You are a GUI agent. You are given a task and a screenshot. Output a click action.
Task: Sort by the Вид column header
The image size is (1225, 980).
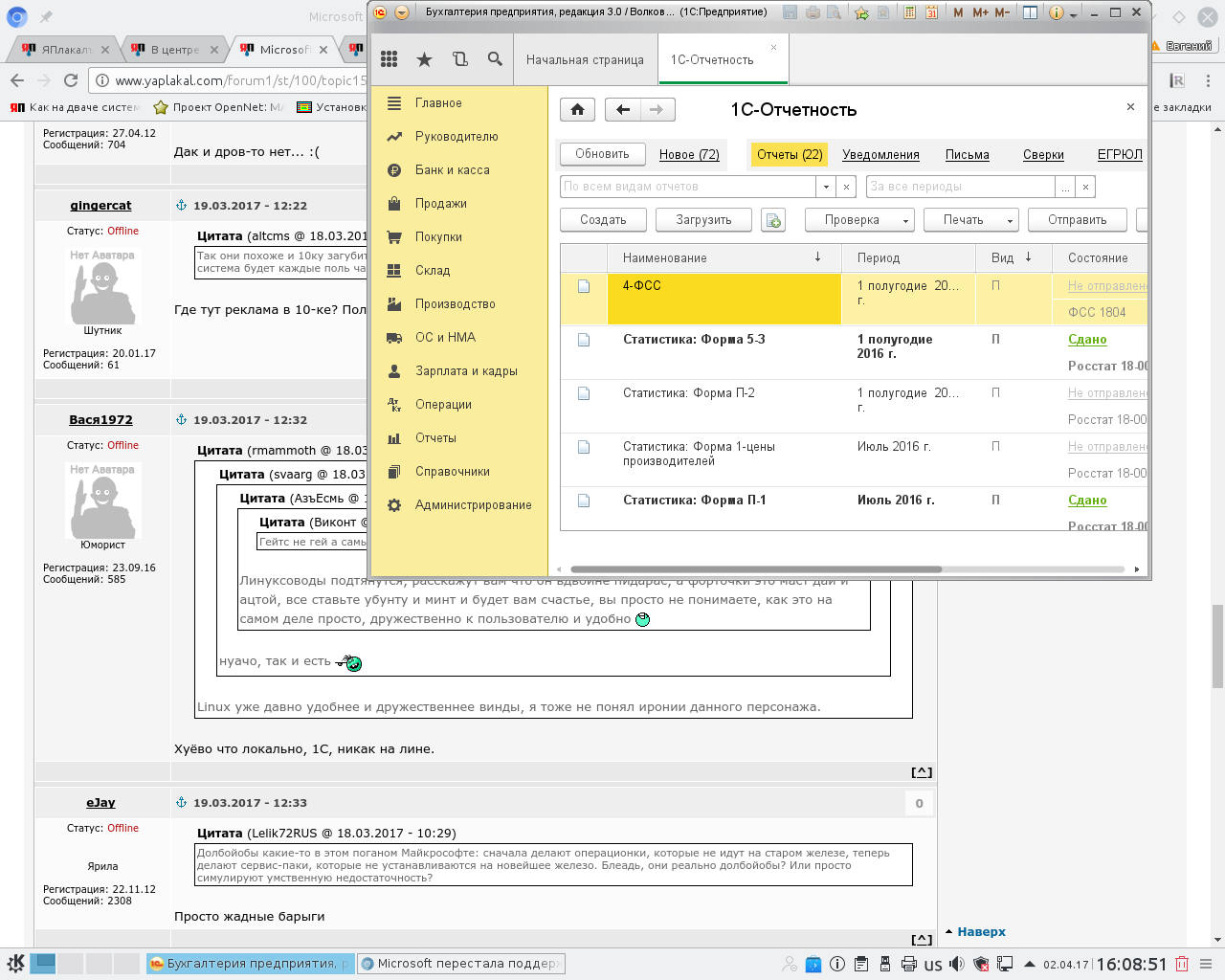click(1013, 257)
